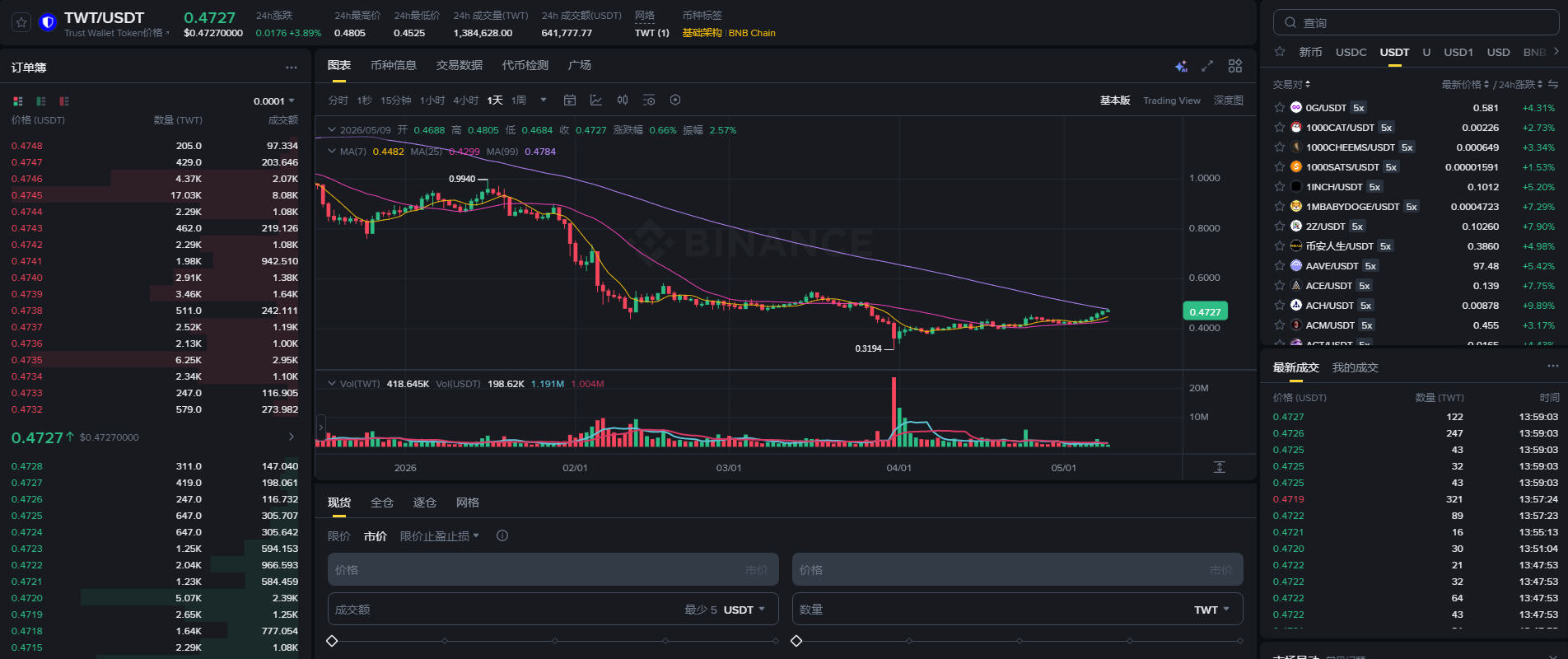
Task: Open the USDT unit dropdown in 成交额 field
Action: point(744,610)
